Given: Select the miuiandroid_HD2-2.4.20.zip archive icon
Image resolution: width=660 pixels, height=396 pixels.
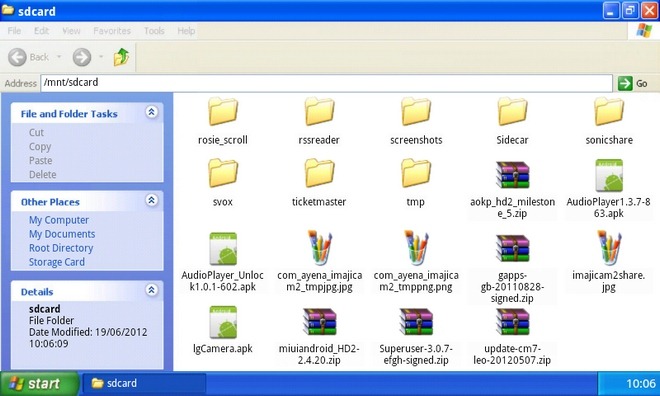Looking at the screenshot, I should point(319,322).
